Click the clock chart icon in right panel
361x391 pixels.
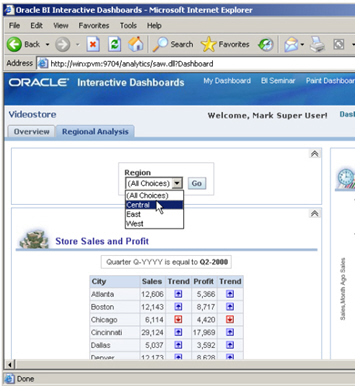(346, 179)
